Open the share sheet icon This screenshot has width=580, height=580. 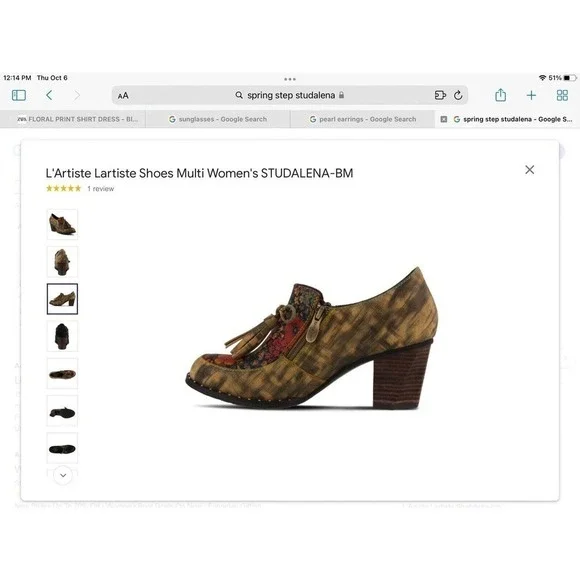[x=500, y=95]
